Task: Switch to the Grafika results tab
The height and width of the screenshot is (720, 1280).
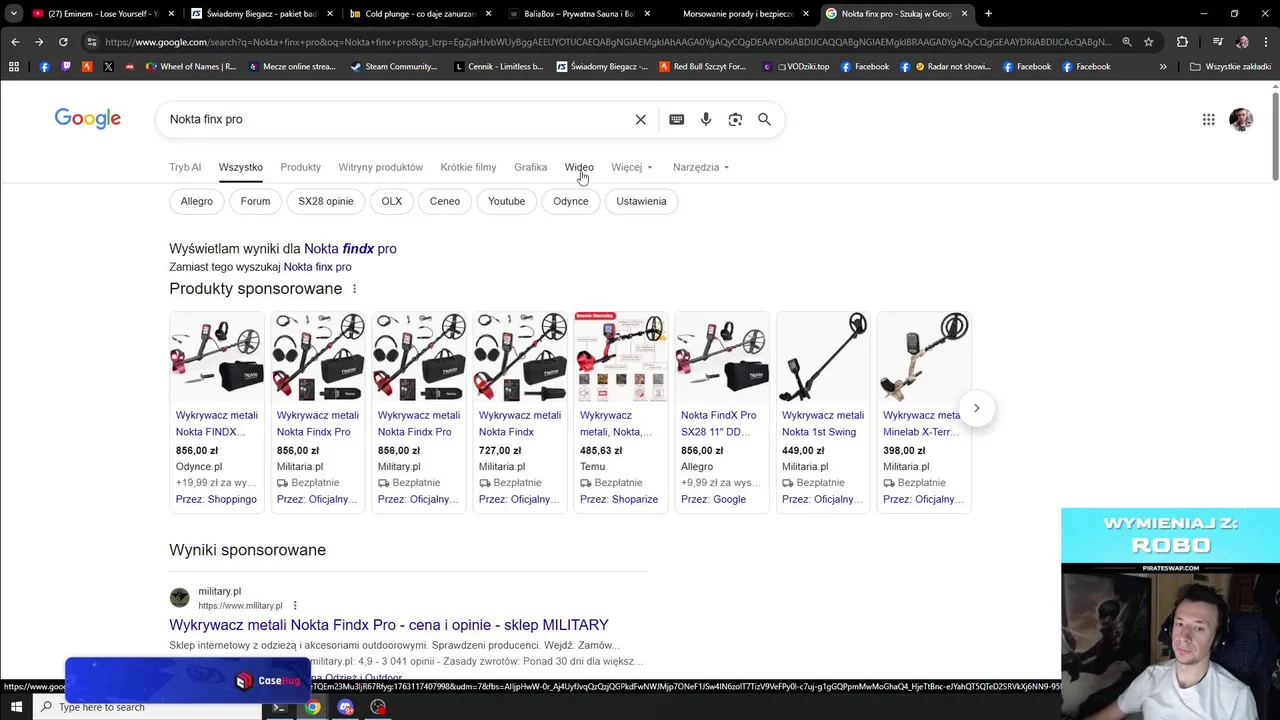Action: coord(530,167)
